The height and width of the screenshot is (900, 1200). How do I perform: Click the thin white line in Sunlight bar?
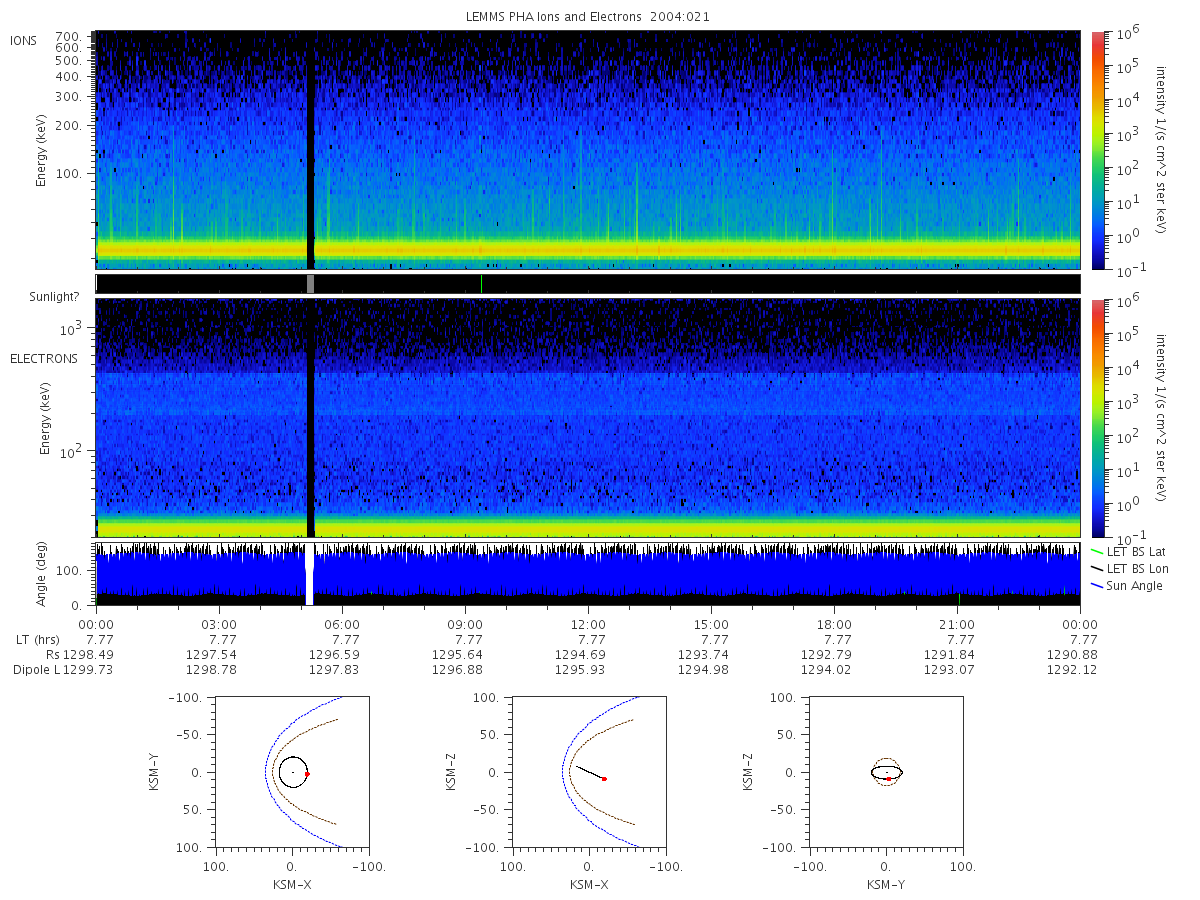(481, 284)
